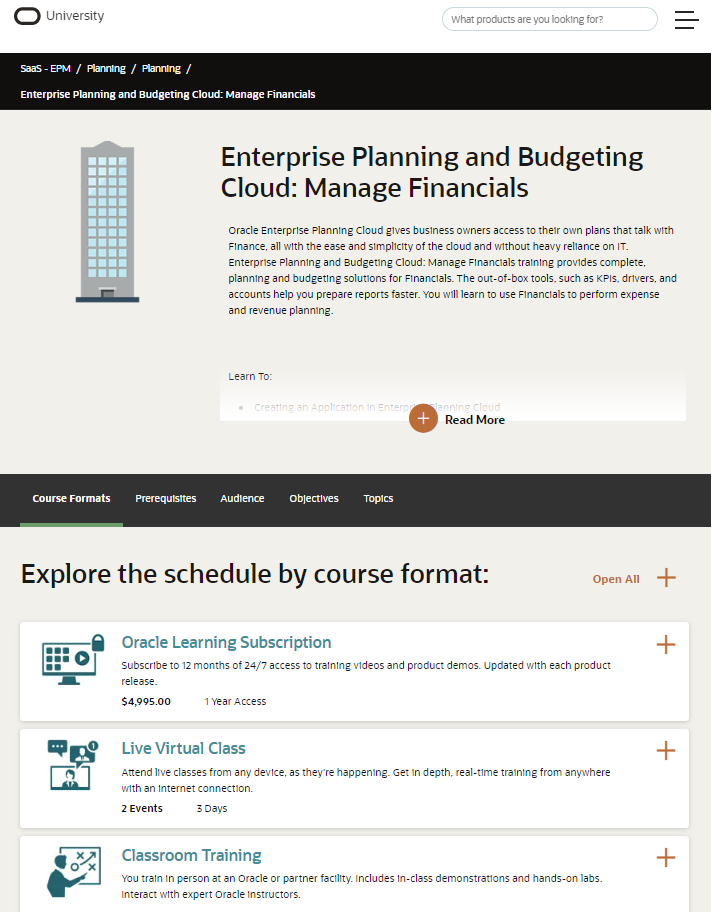The height and width of the screenshot is (912, 712).
Task: Switch to the Prerequisites tab
Action: click(x=166, y=498)
